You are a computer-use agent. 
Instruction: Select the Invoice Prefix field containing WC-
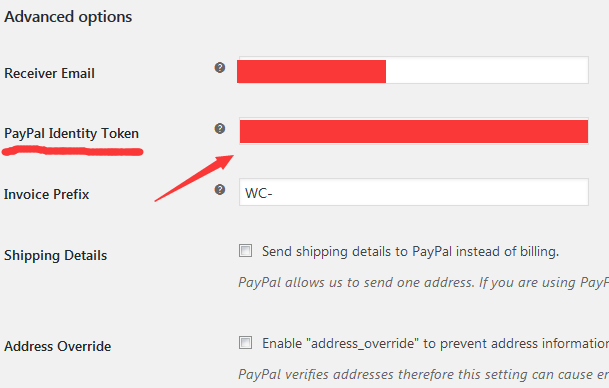(413, 192)
